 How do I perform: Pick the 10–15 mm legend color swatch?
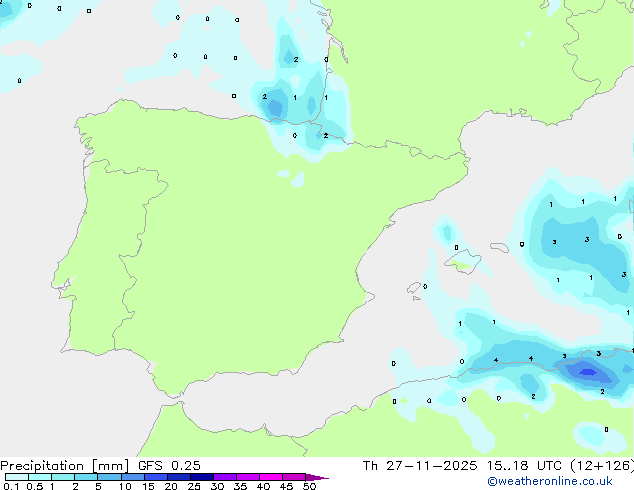coord(132,477)
